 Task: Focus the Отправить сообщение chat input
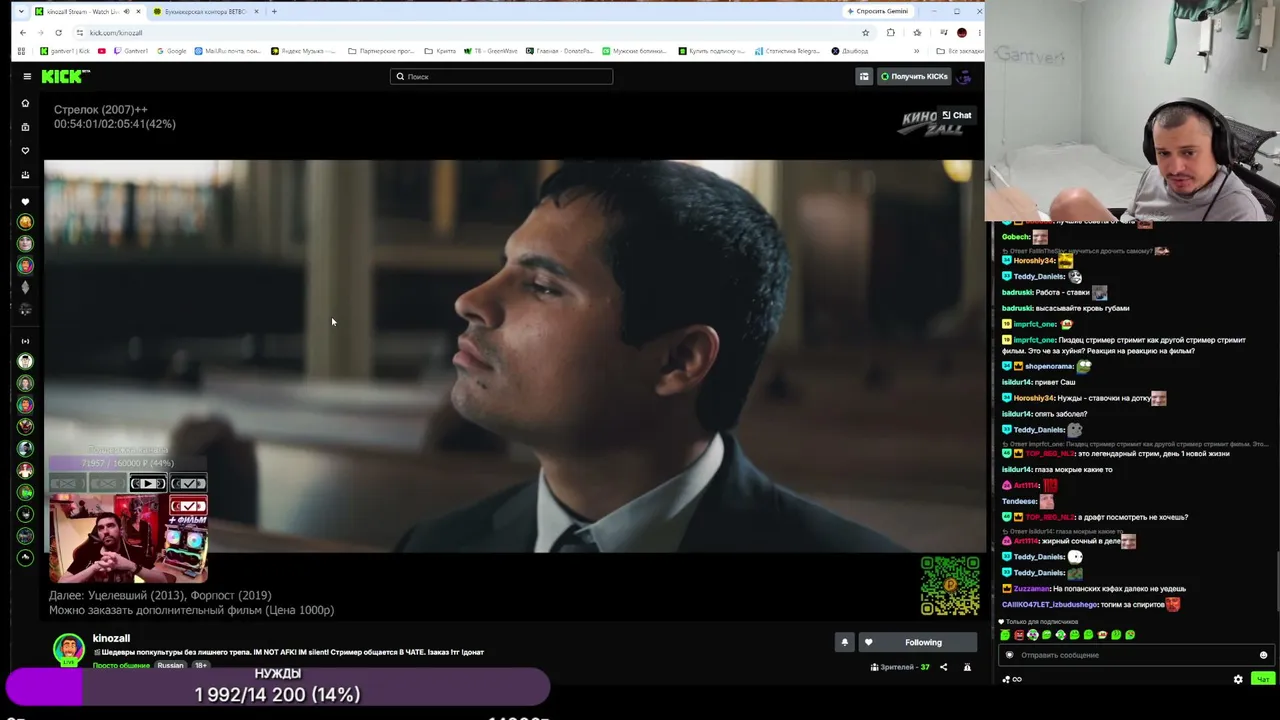click(x=1136, y=655)
